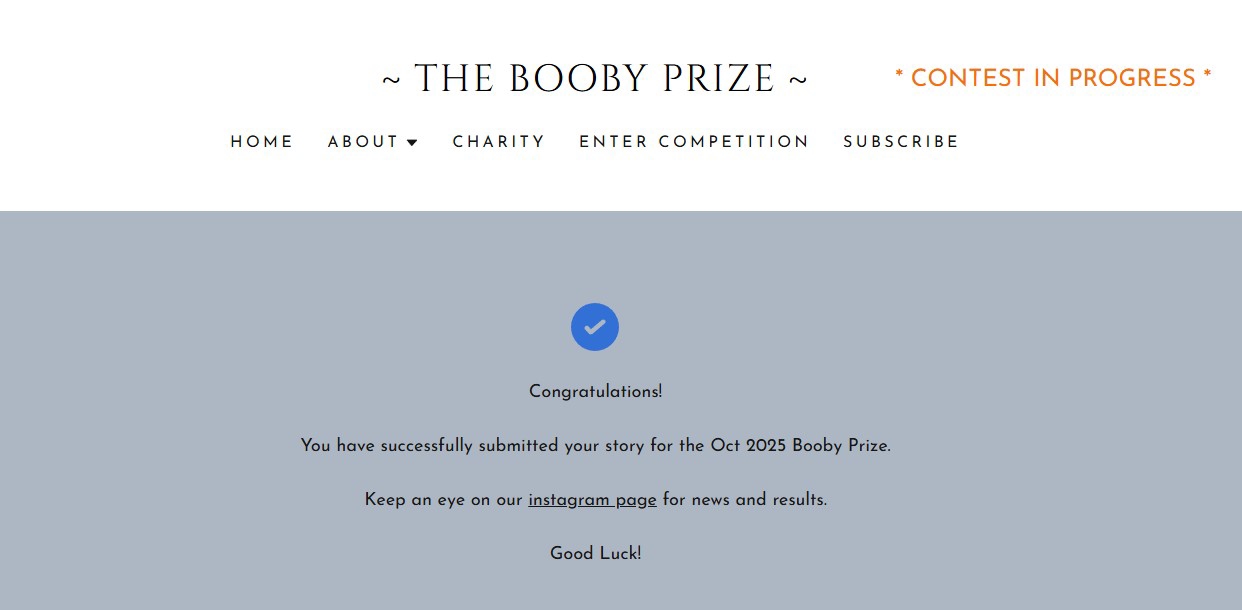This screenshot has width=1242, height=610.
Task: Open the Enter Competition page
Action: [x=694, y=142]
